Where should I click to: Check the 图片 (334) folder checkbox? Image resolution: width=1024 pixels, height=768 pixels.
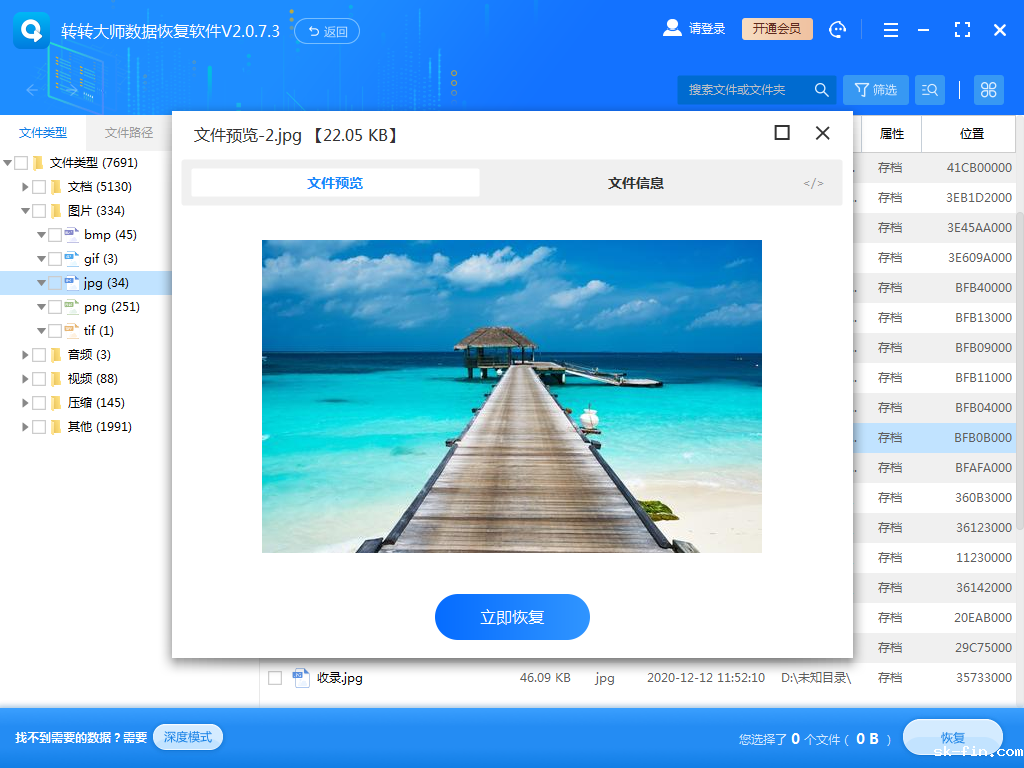39,210
